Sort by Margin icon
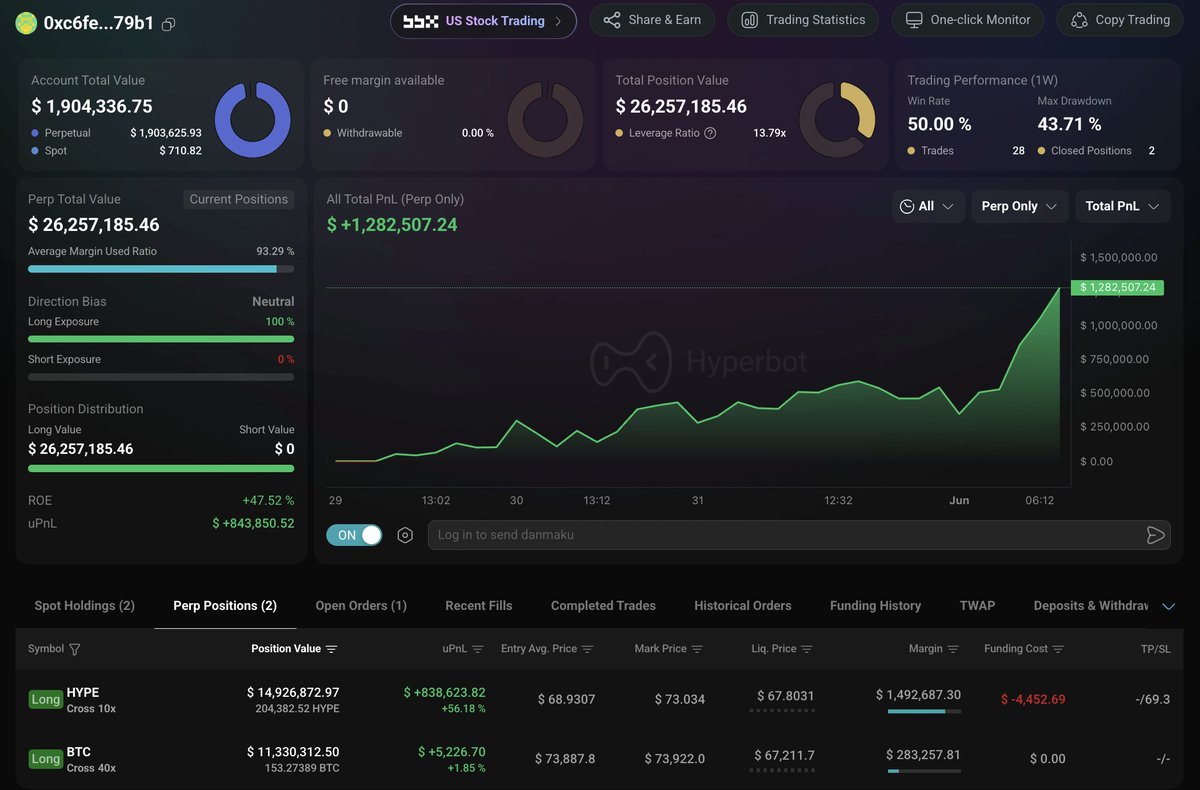1200x790 pixels. coord(954,649)
